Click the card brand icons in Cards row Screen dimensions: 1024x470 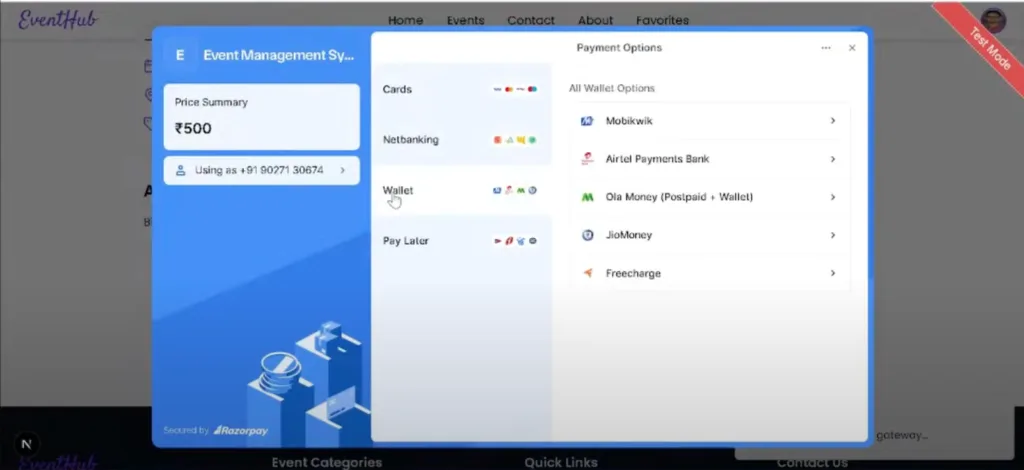pos(515,89)
